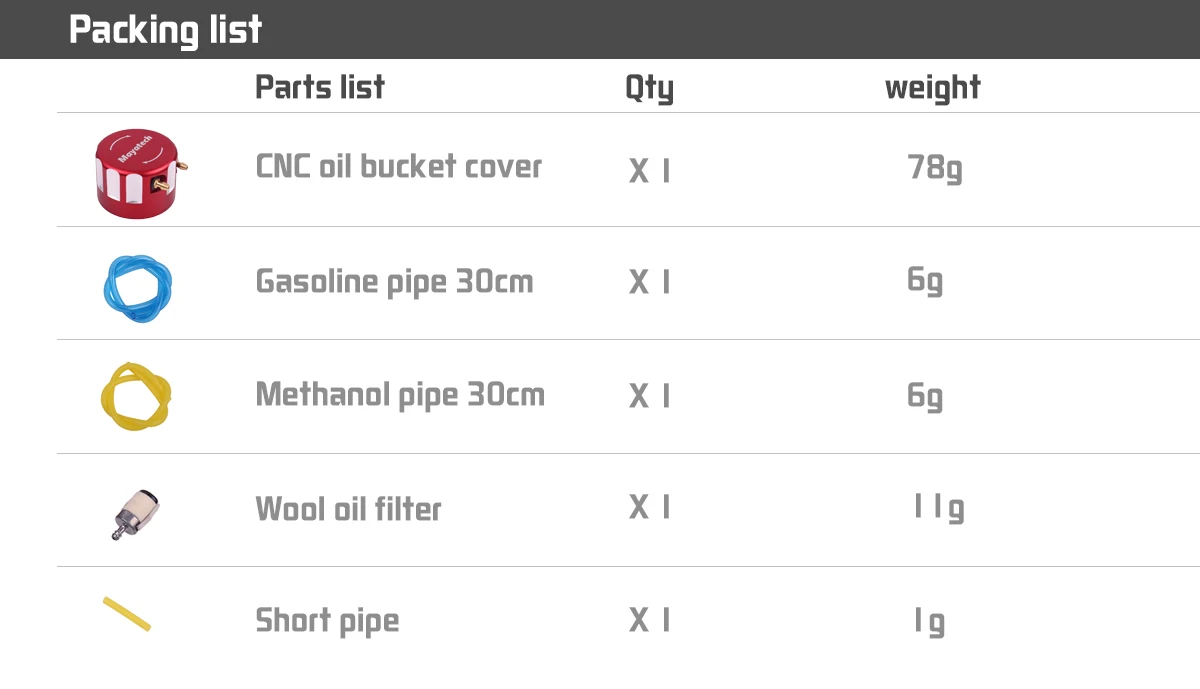The width and height of the screenshot is (1200, 689).
Task: Click the quantity X 1 for gasoline pipe
Action: (x=650, y=283)
